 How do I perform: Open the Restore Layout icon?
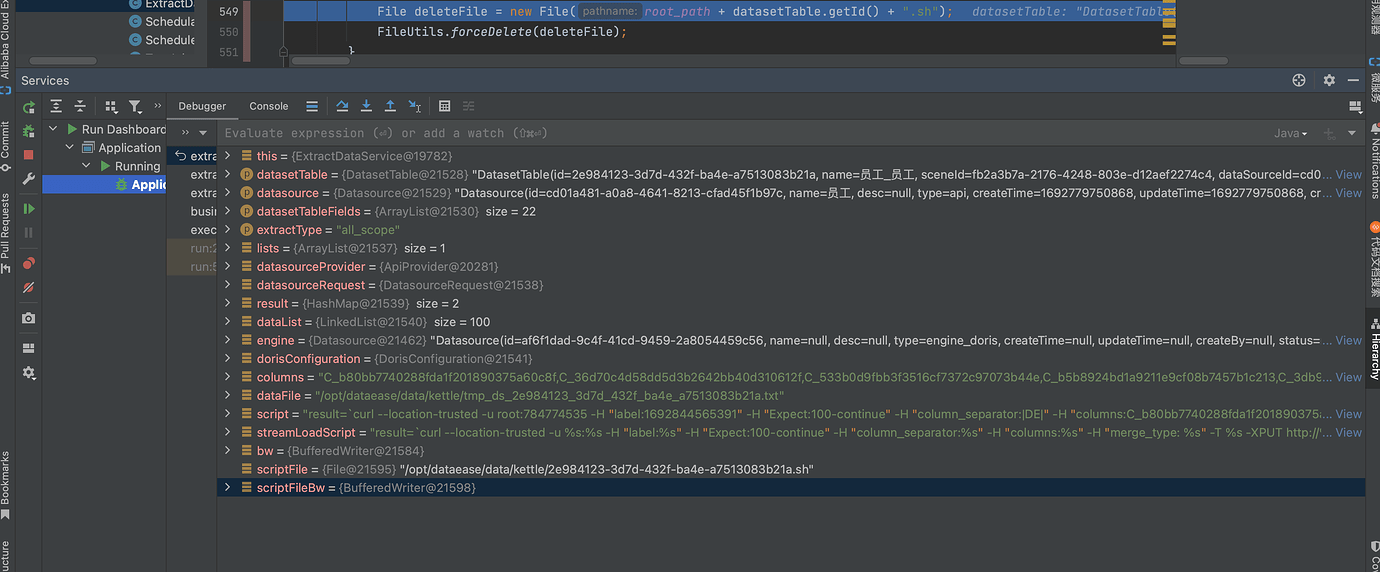(29, 348)
